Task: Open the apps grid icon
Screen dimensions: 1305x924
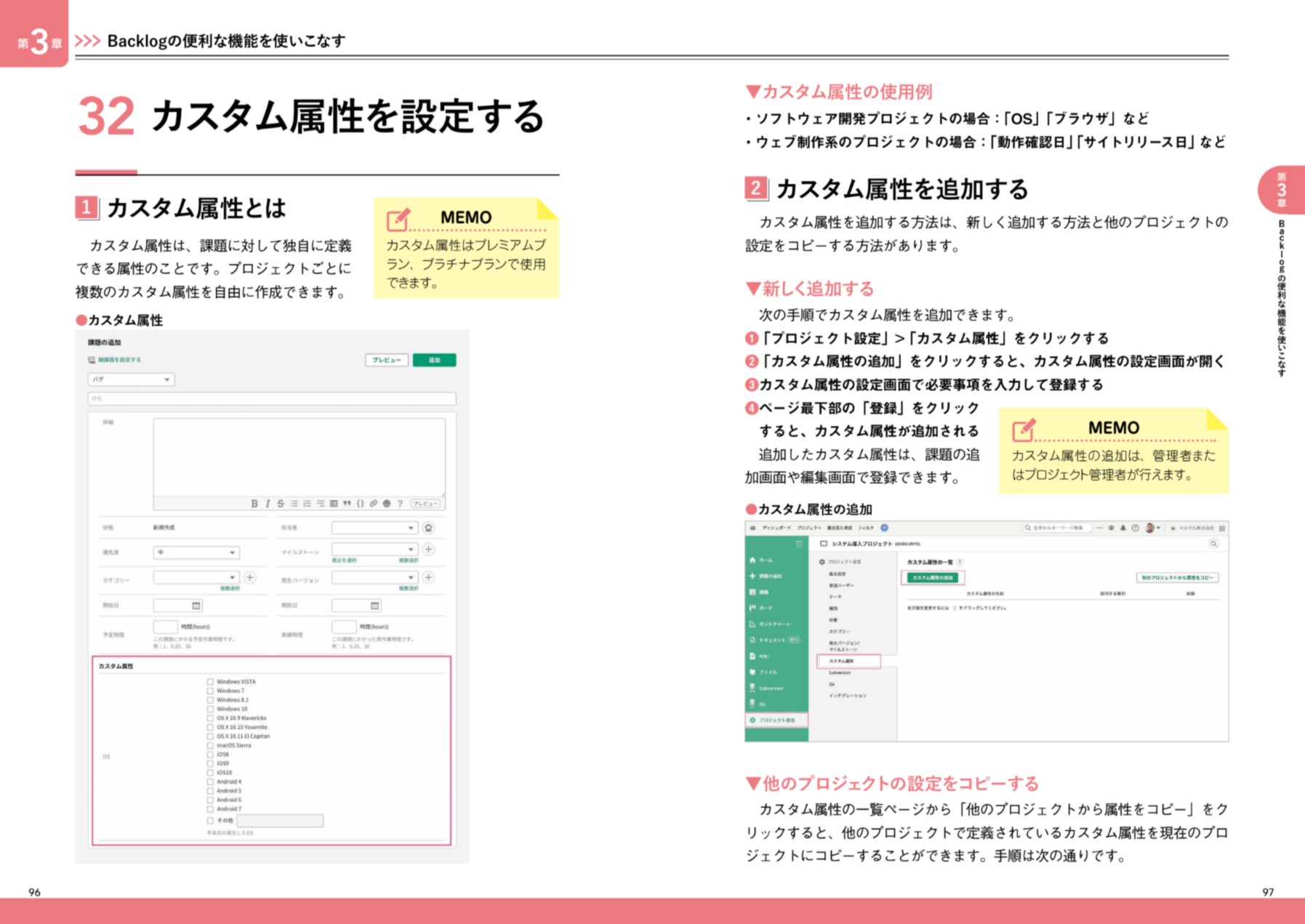Action: [1221, 528]
